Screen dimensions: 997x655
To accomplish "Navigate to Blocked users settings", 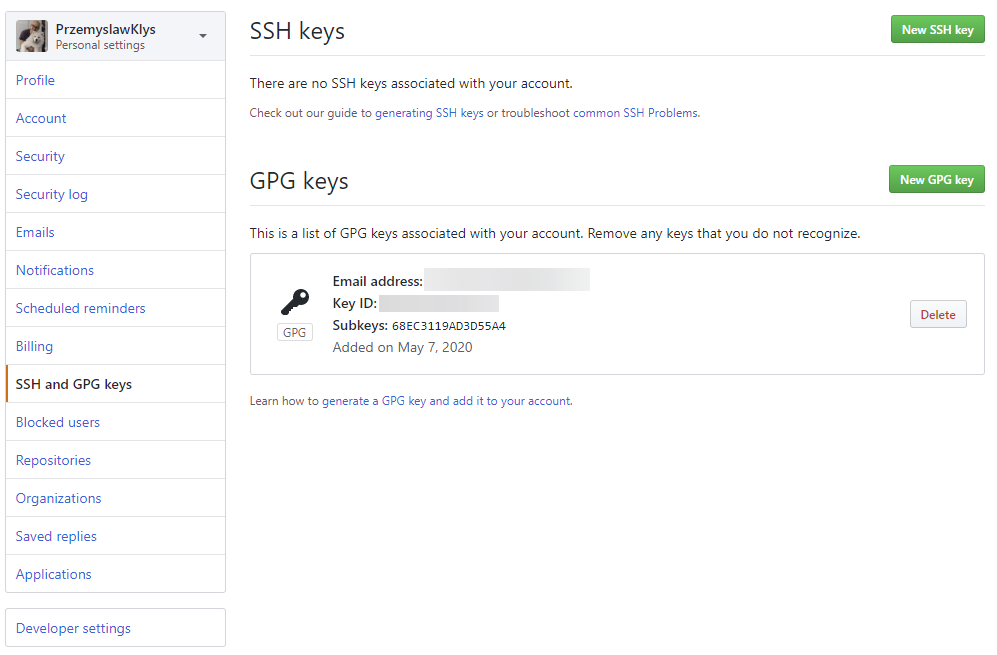I will pos(57,422).
